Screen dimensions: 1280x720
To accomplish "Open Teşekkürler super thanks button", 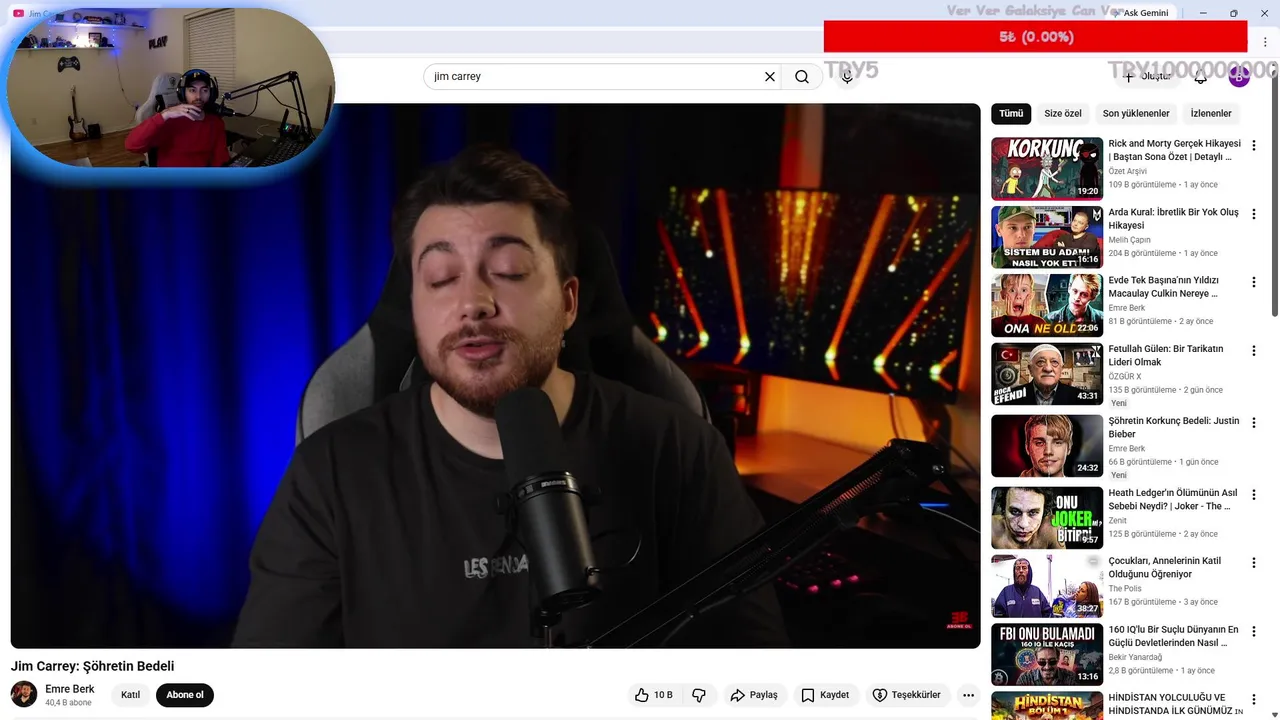I will 907,695.
